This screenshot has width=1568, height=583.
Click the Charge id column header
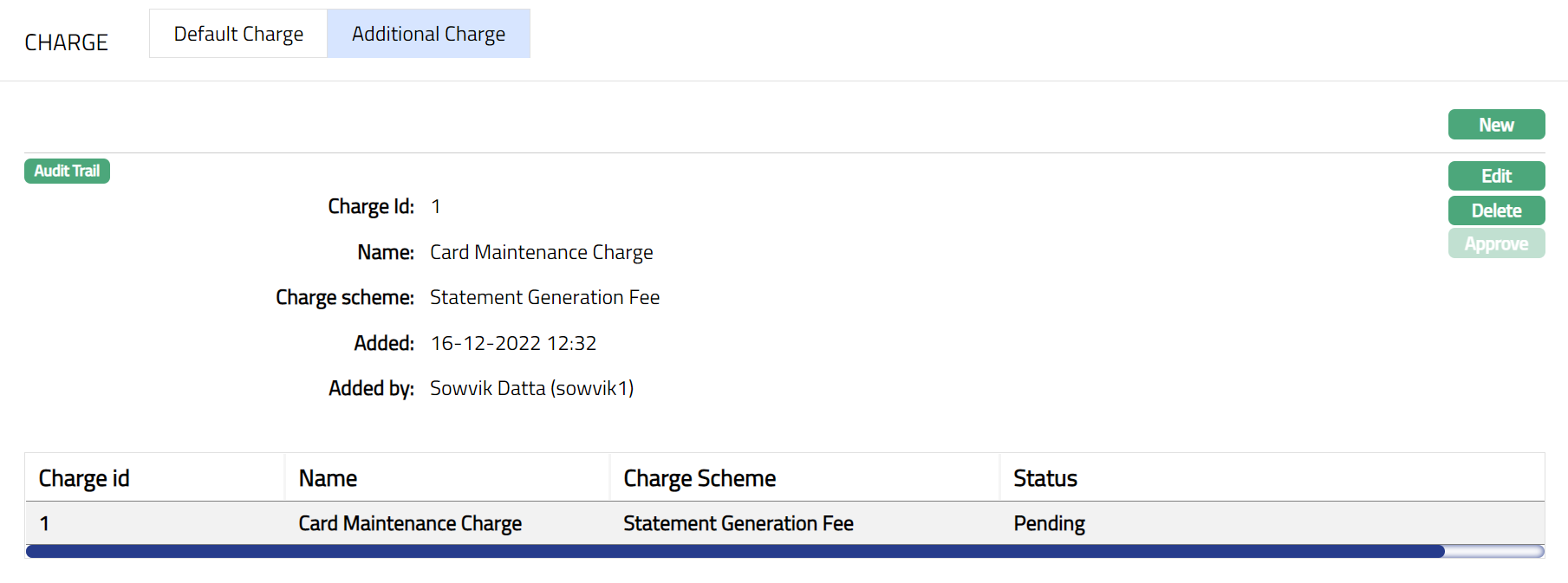[84, 478]
